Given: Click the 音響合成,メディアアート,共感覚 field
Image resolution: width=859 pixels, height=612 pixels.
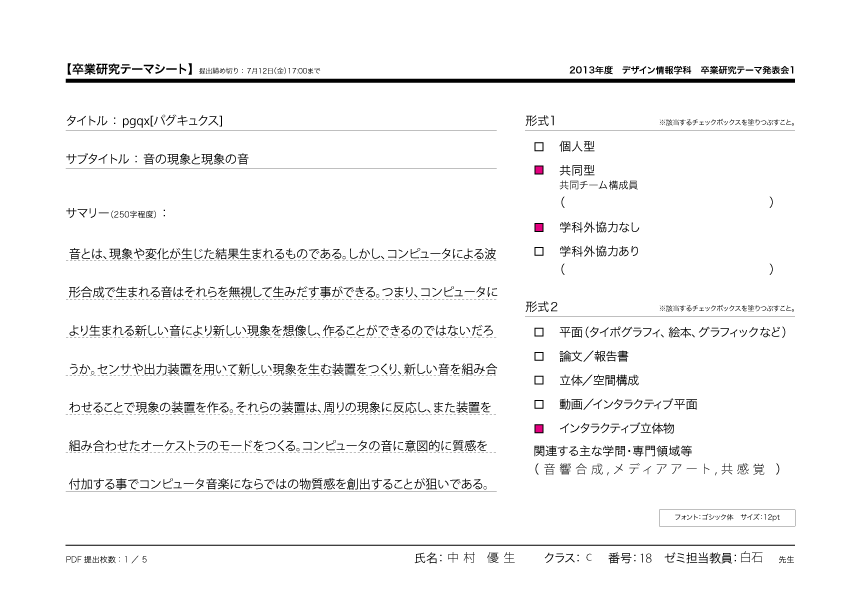Looking at the screenshot, I should (657, 469).
